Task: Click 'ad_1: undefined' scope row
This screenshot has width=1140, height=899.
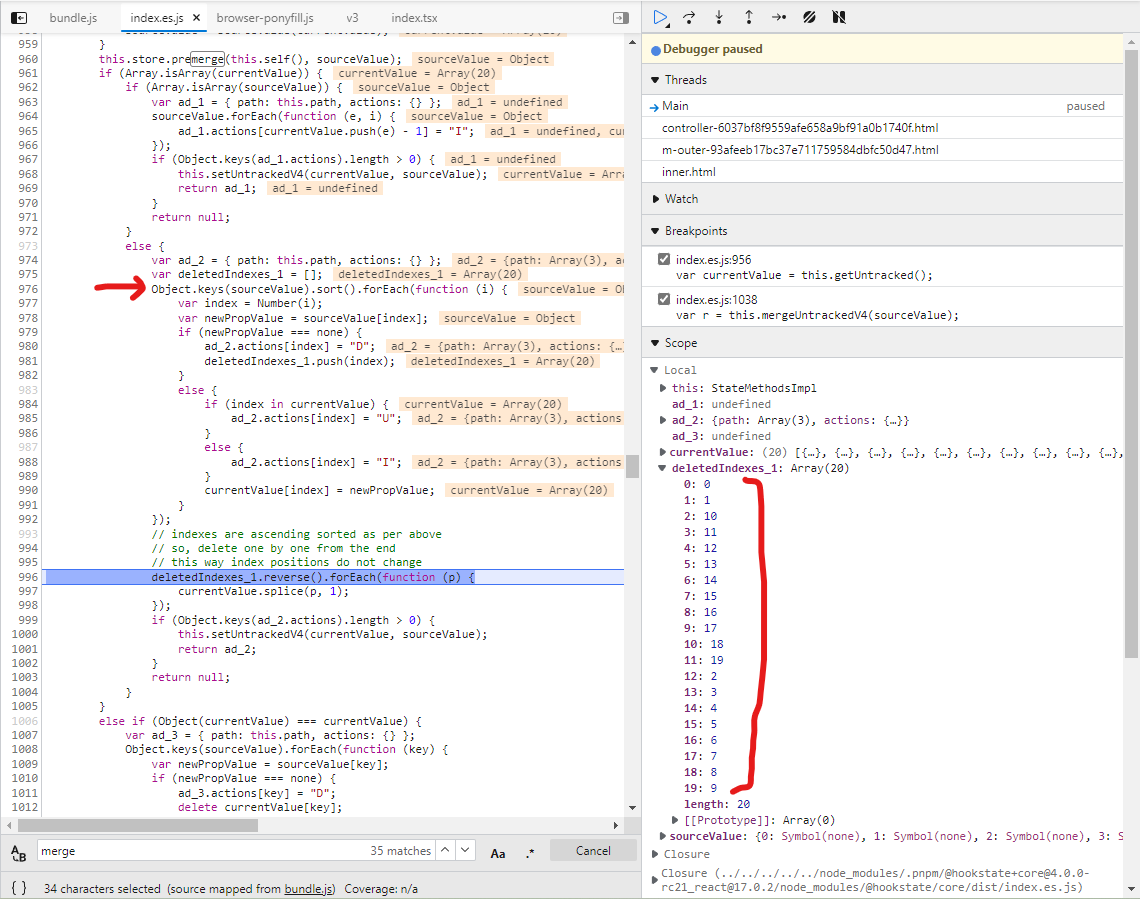Action: tap(721, 404)
